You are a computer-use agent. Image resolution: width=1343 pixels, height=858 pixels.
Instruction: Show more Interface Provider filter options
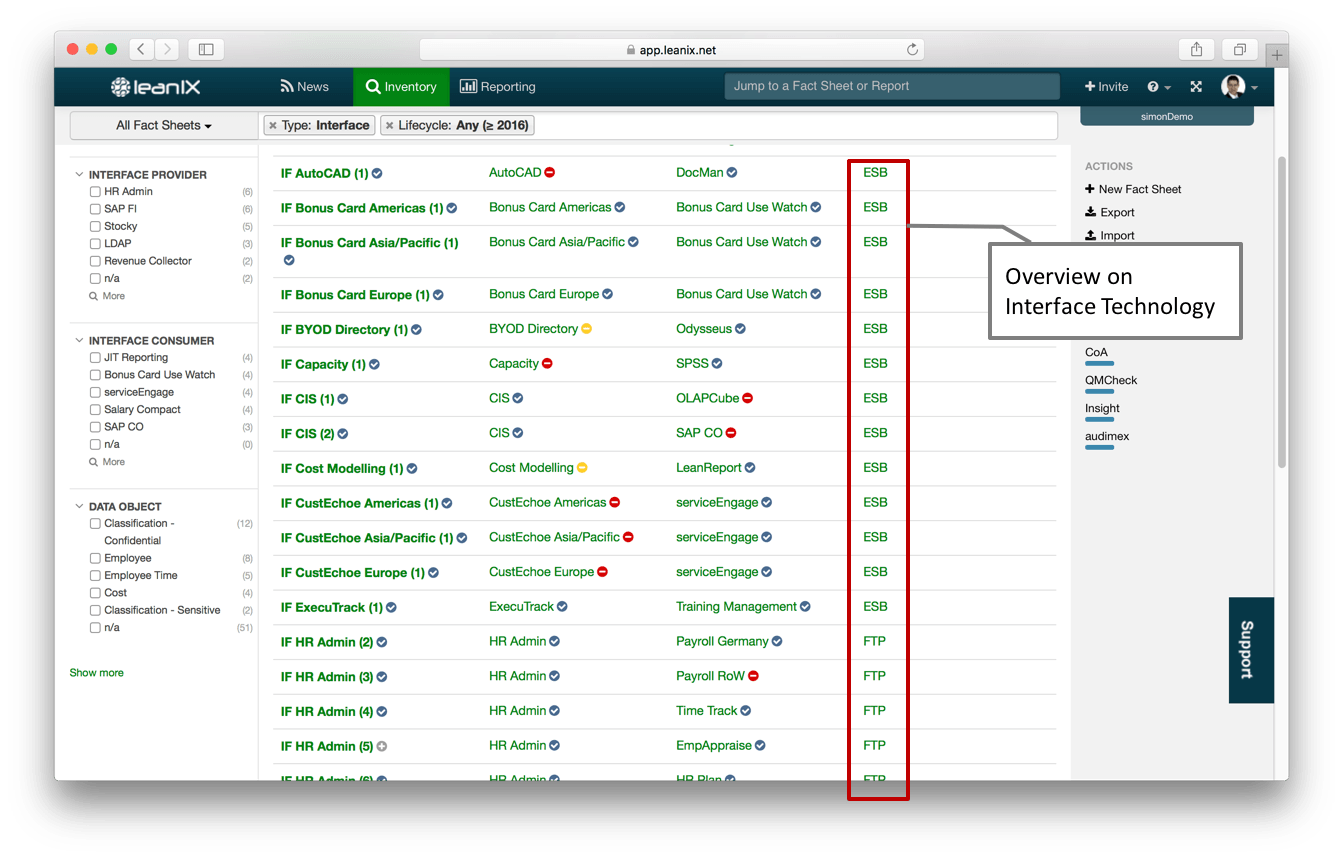click(107, 296)
